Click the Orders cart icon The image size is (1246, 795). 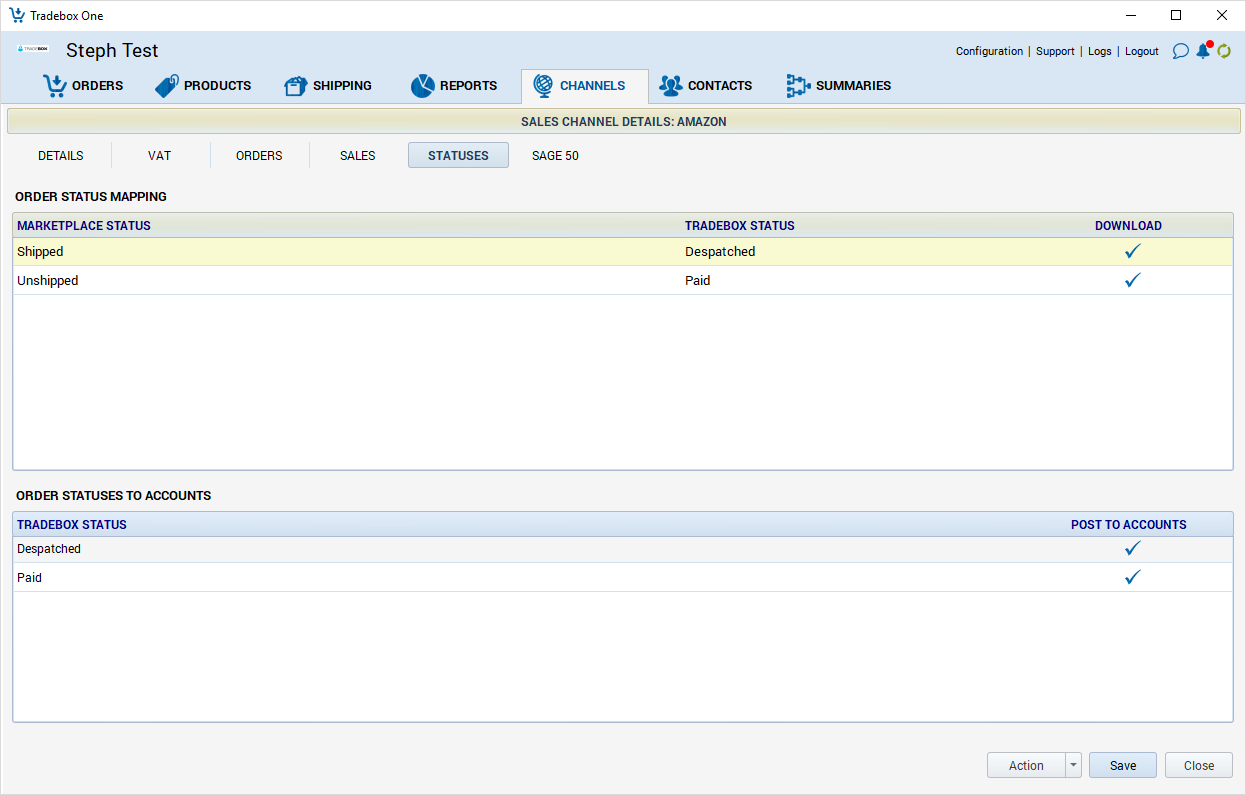(54, 86)
